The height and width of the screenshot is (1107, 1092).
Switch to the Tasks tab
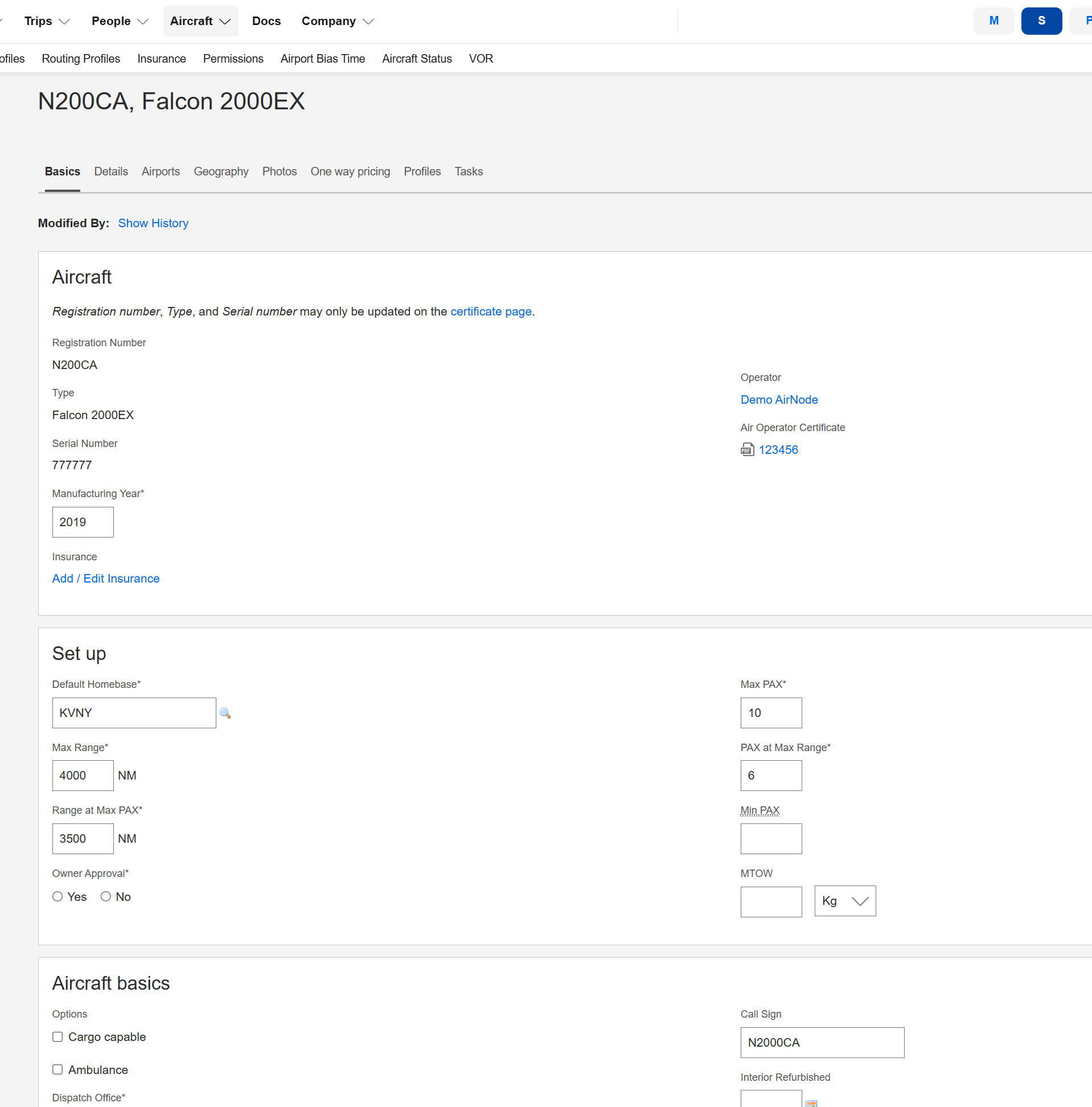(469, 171)
